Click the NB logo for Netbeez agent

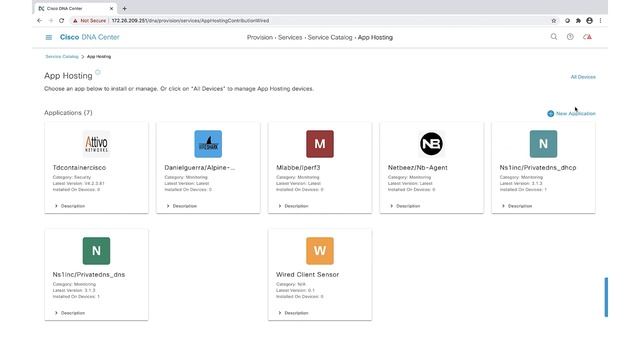pyautogui.click(x=431, y=144)
